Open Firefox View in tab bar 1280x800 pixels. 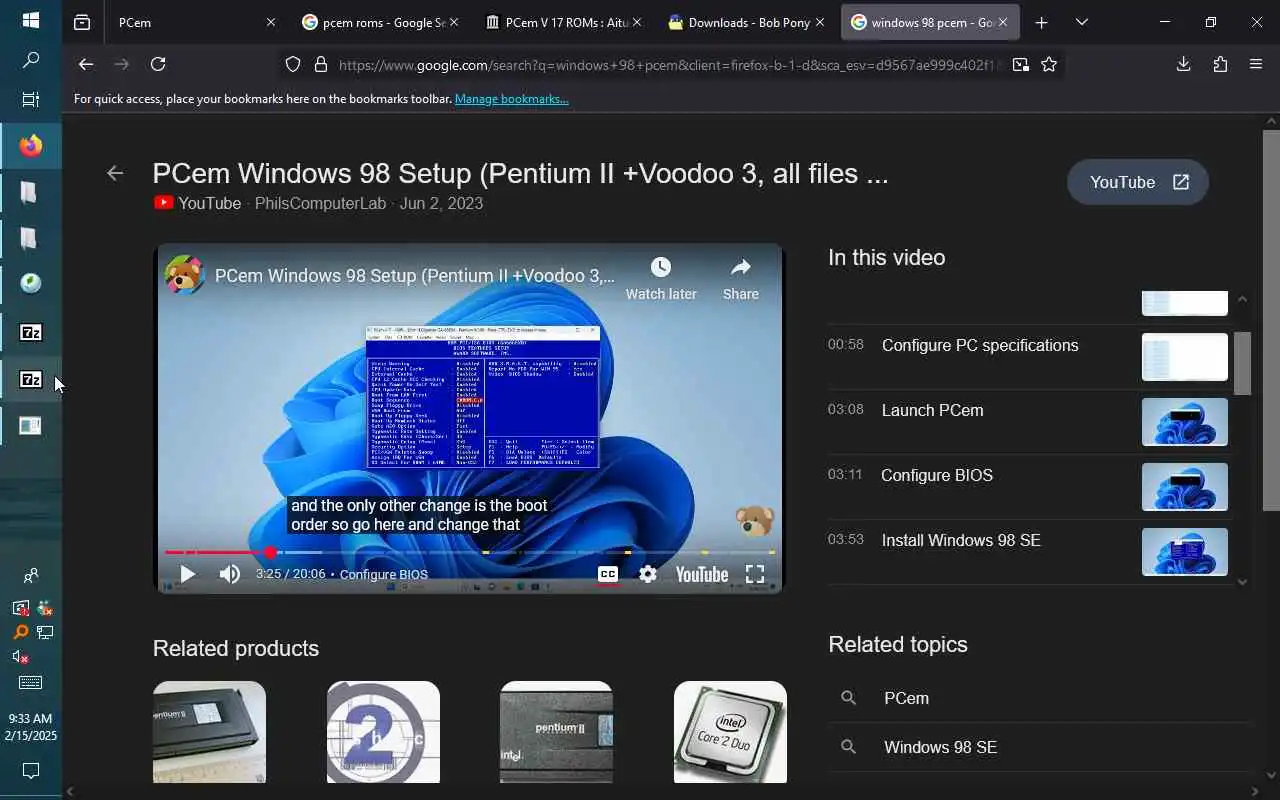pos(82,22)
